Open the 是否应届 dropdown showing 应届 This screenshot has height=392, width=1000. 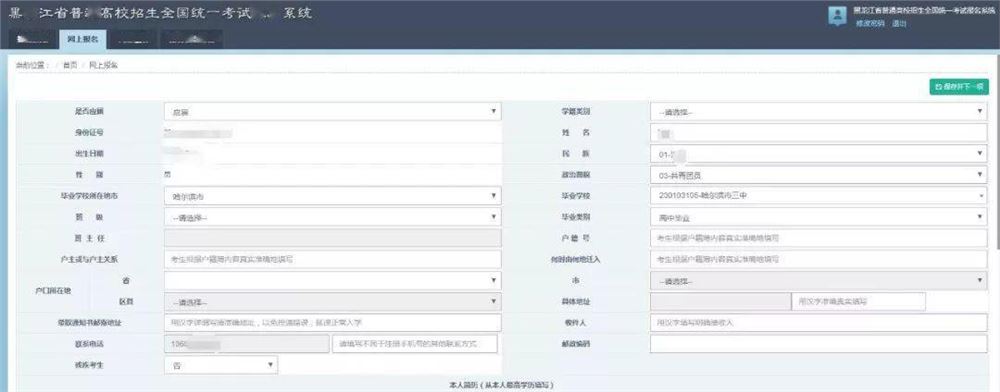point(332,112)
